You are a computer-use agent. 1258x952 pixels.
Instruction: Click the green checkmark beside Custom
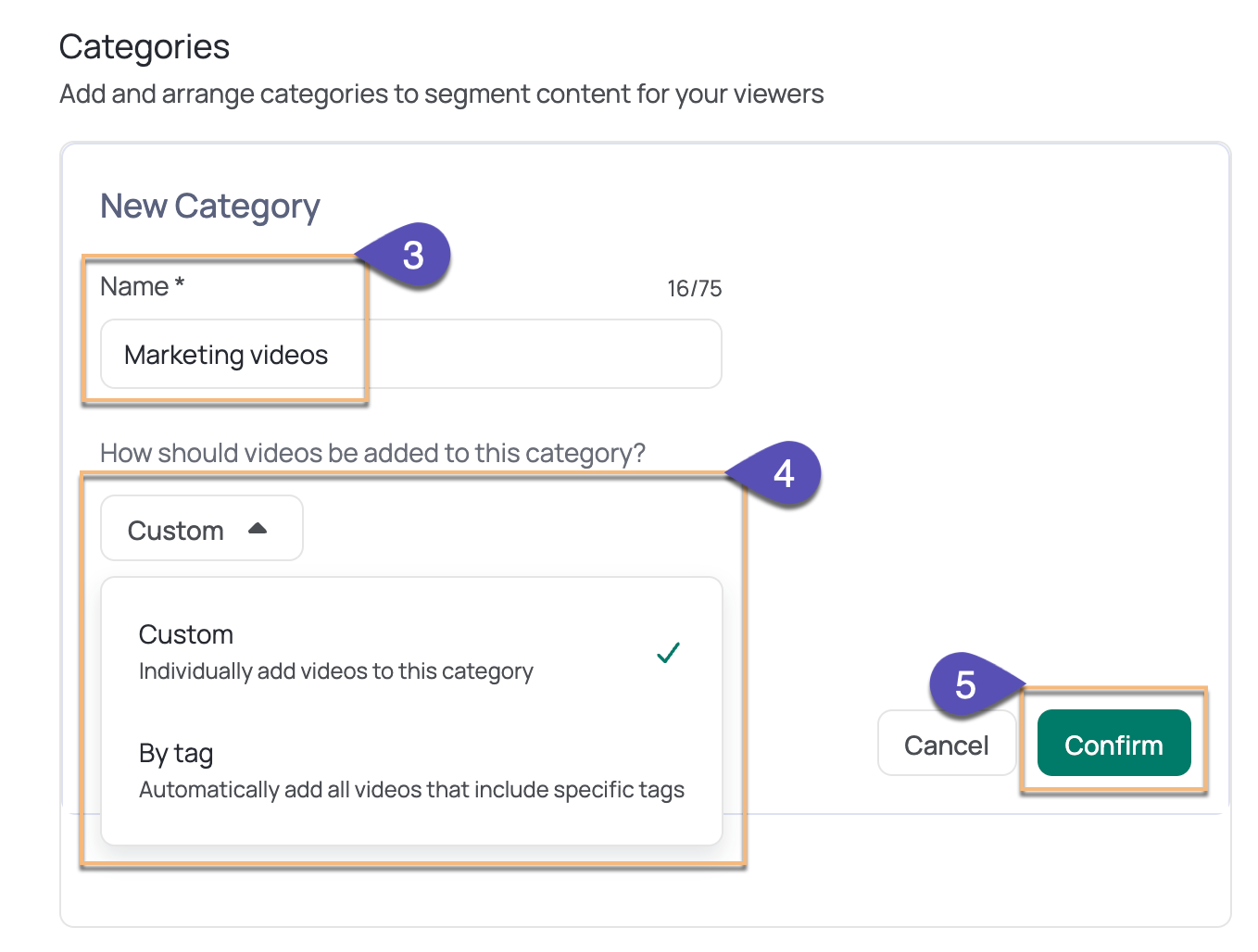click(668, 652)
